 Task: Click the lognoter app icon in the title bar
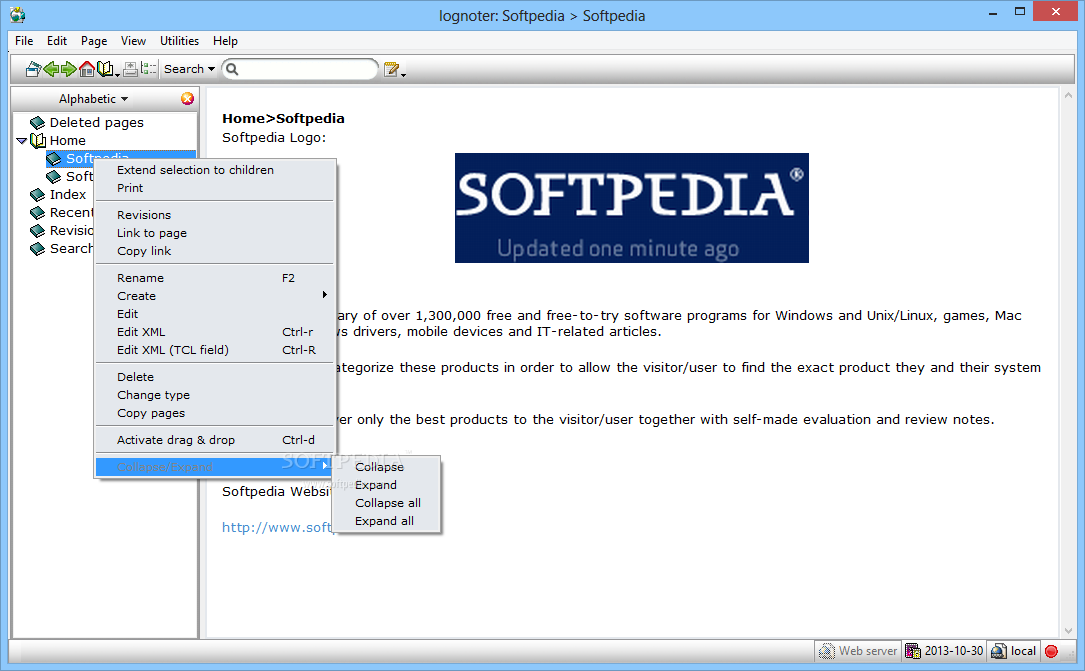17,15
